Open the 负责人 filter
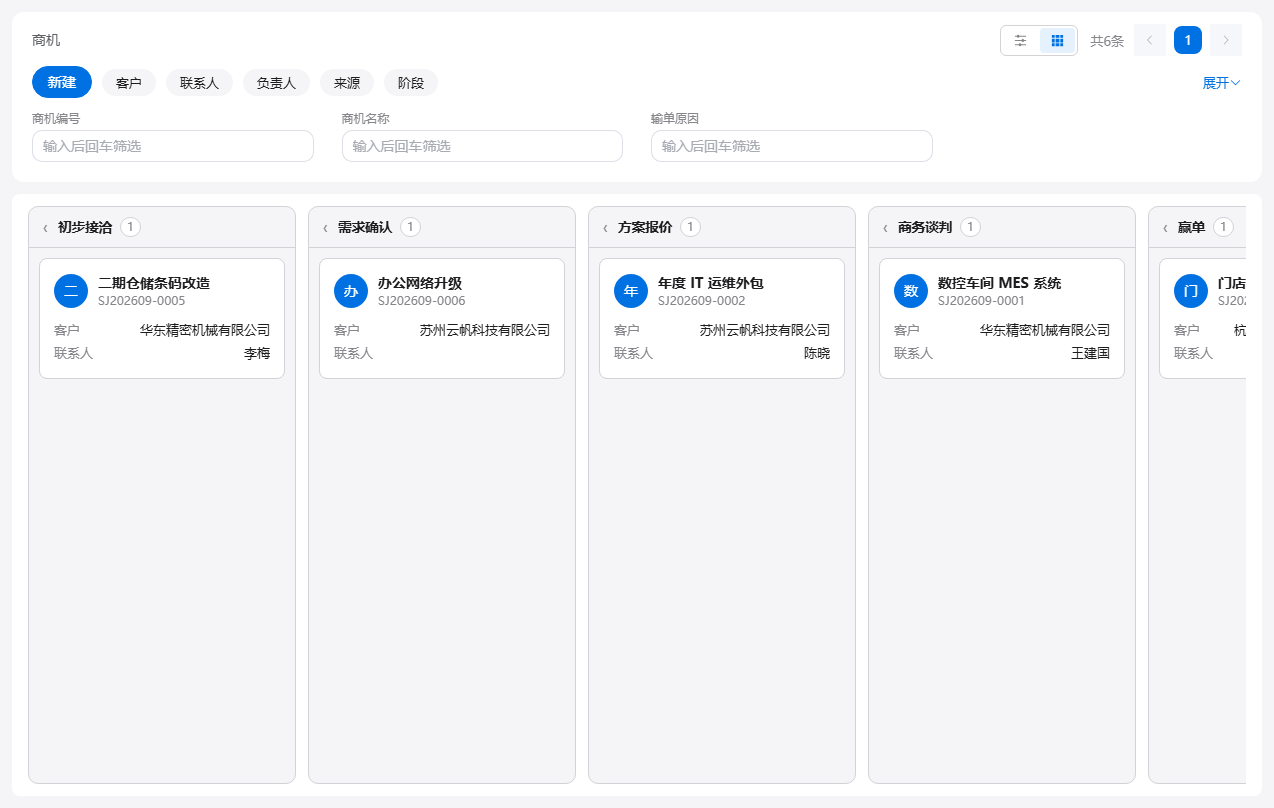The width and height of the screenshot is (1274, 808). (x=276, y=83)
